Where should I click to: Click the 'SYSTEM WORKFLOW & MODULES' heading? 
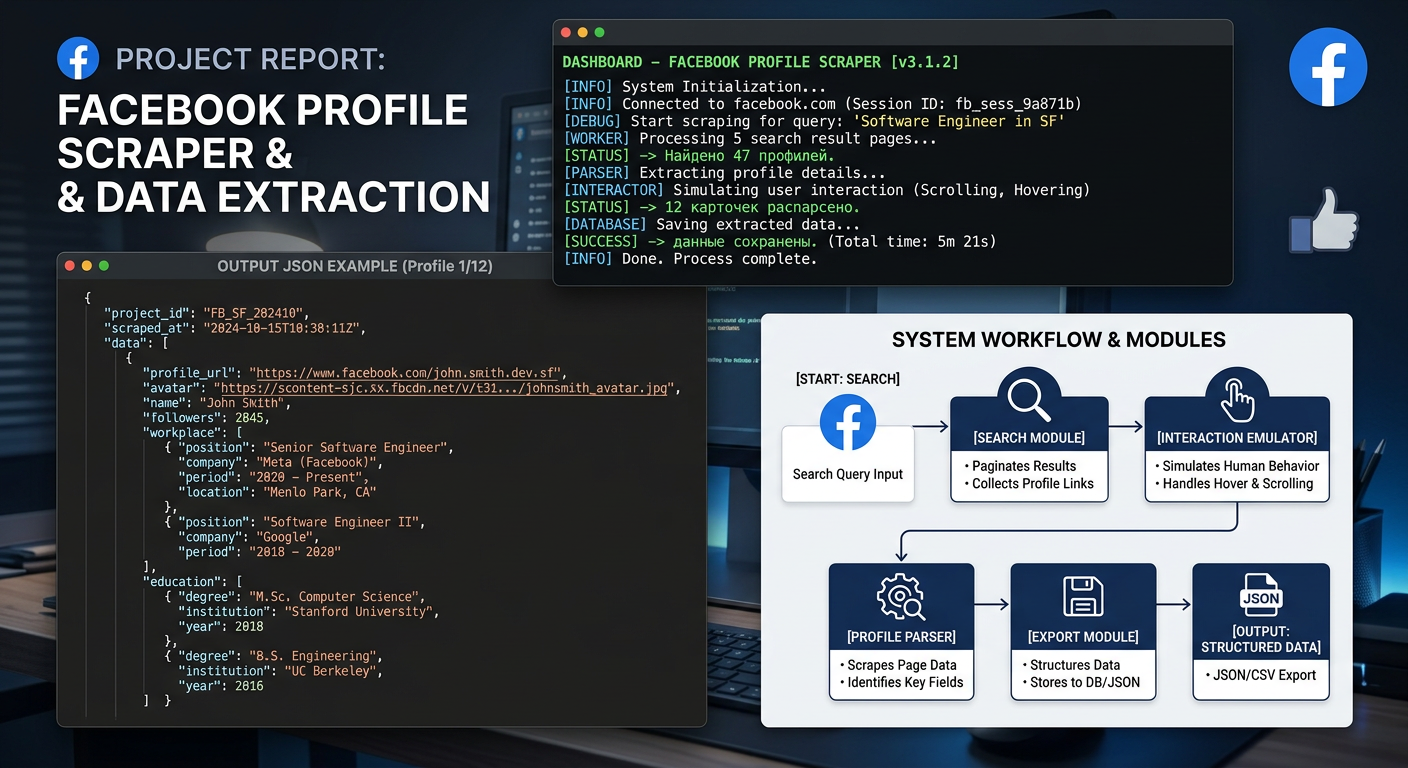click(1059, 340)
